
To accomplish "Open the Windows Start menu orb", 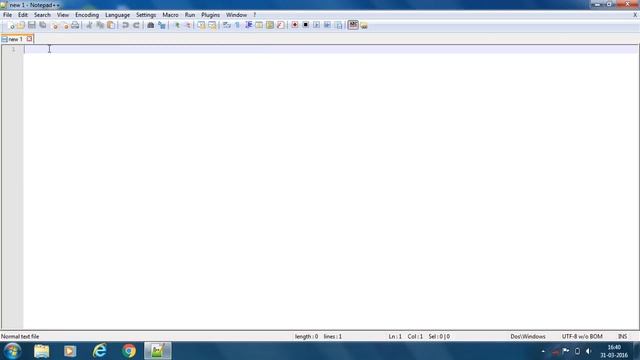I will 13,351.
